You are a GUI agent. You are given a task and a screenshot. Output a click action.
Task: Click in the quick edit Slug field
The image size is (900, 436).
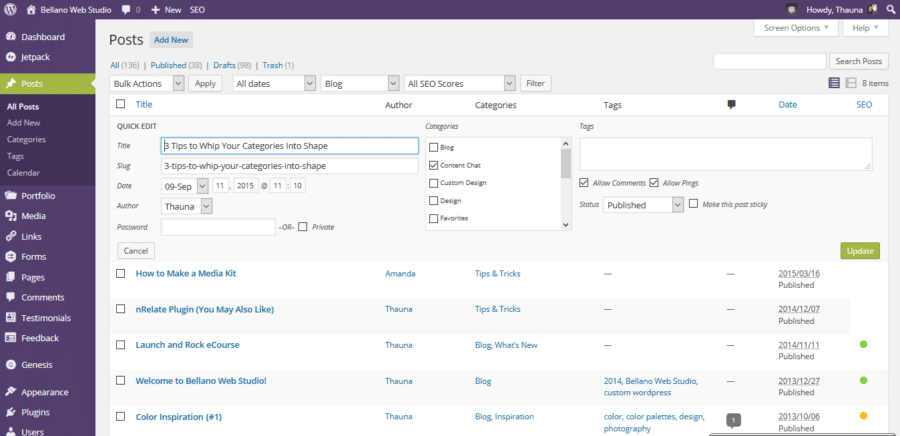coord(290,166)
